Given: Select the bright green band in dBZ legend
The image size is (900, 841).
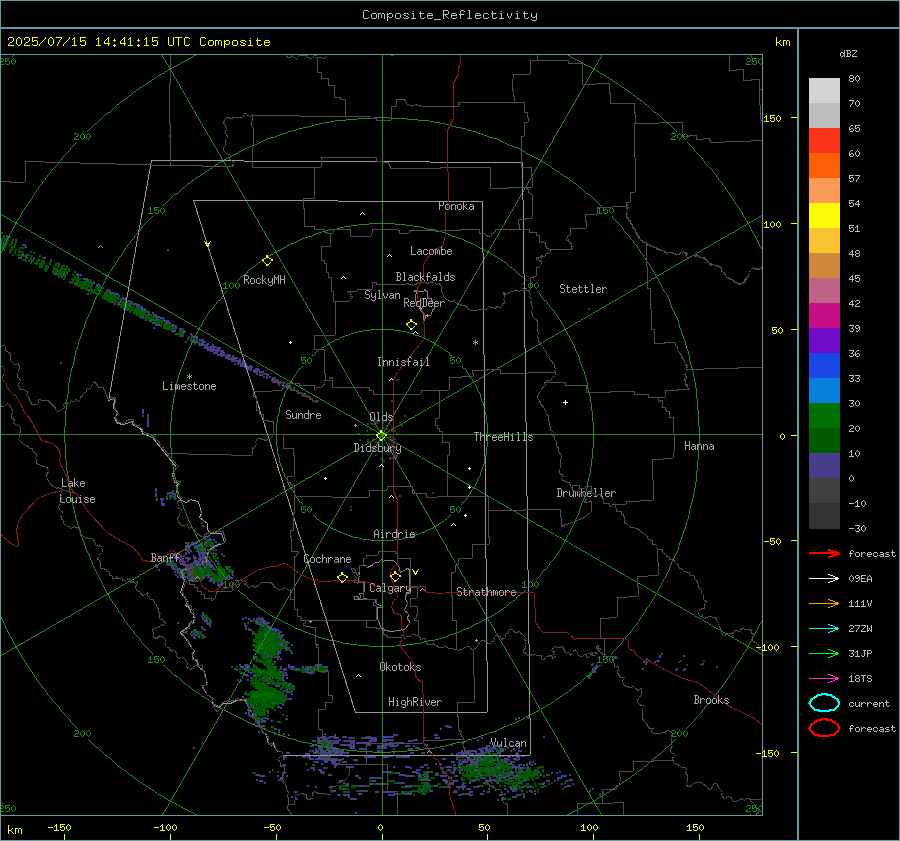Looking at the screenshot, I should (x=824, y=415).
